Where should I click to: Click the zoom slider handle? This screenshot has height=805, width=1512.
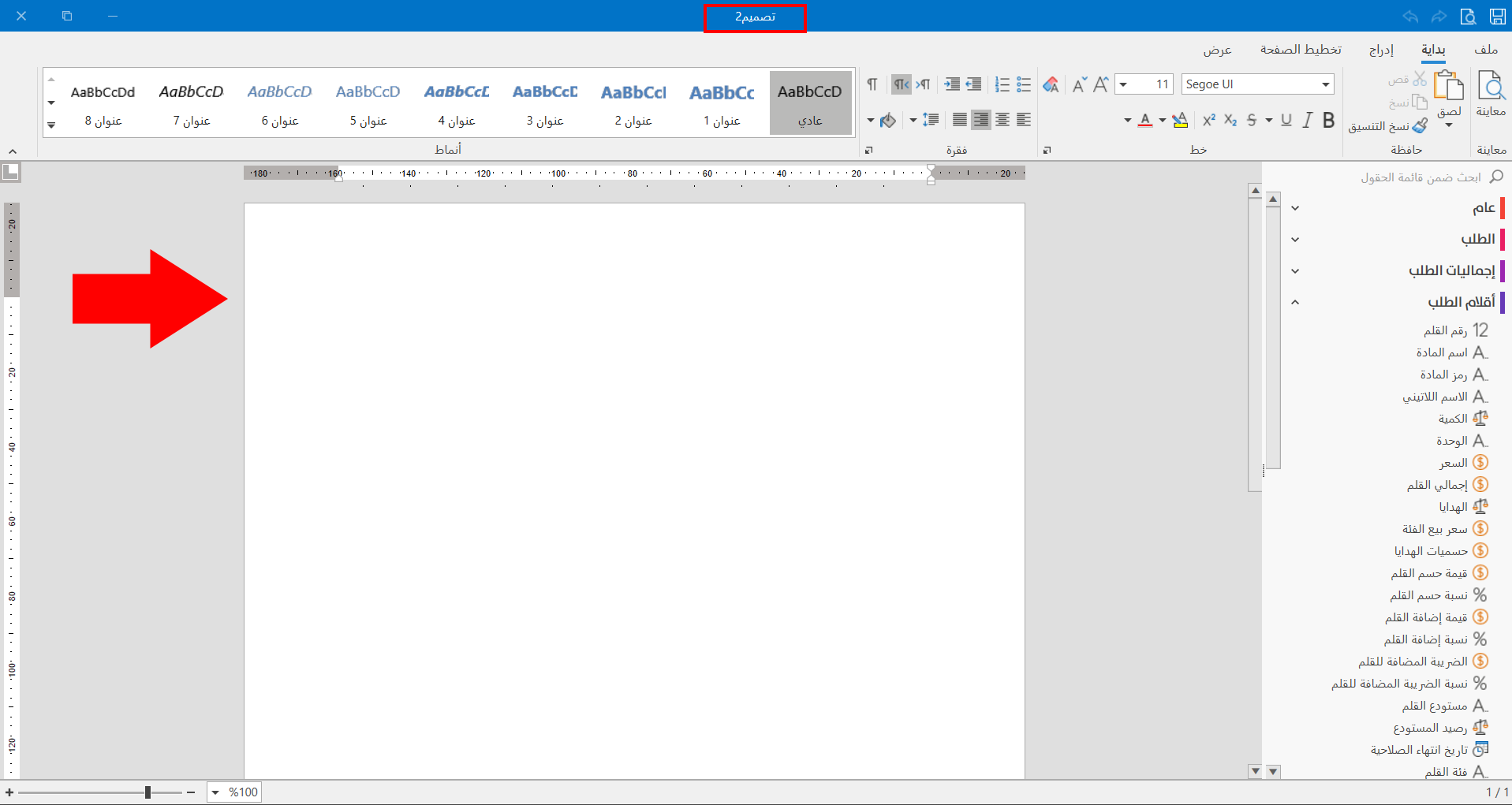[x=147, y=792]
